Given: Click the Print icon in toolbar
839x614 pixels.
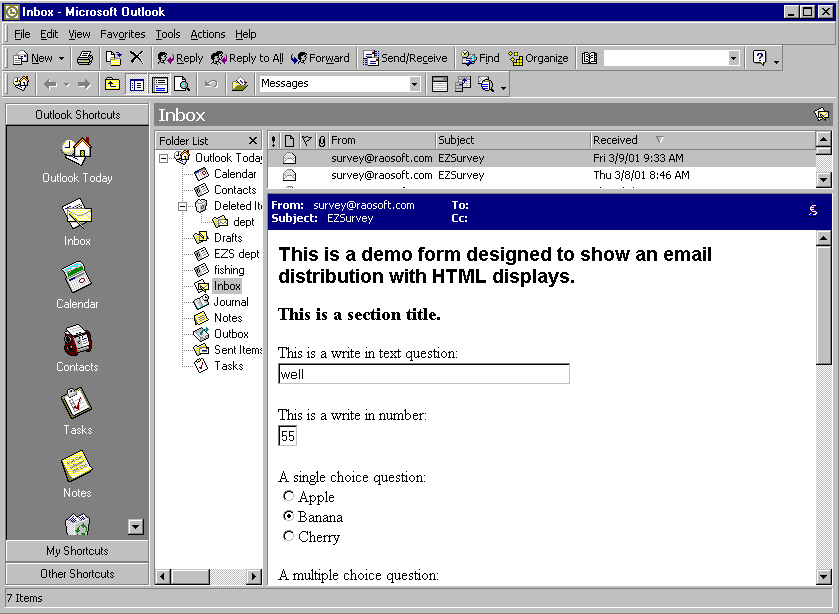Looking at the screenshot, I should point(85,58).
